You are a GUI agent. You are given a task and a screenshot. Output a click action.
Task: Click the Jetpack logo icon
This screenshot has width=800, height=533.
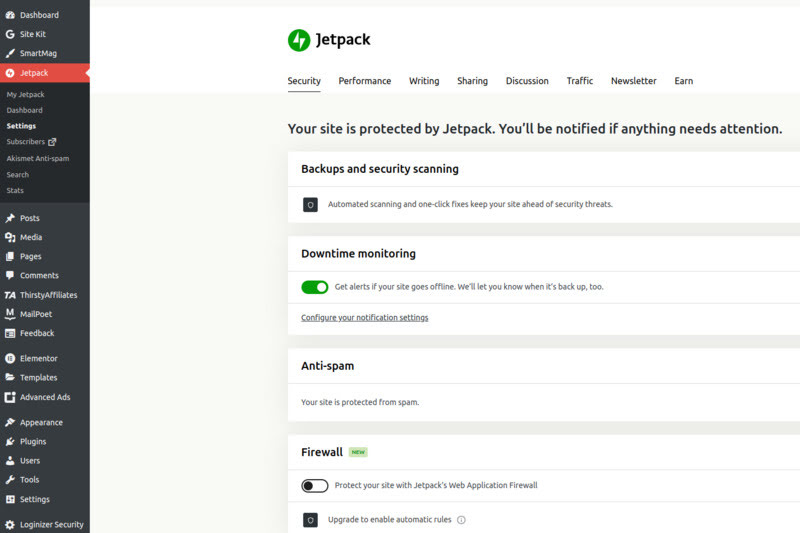click(299, 40)
